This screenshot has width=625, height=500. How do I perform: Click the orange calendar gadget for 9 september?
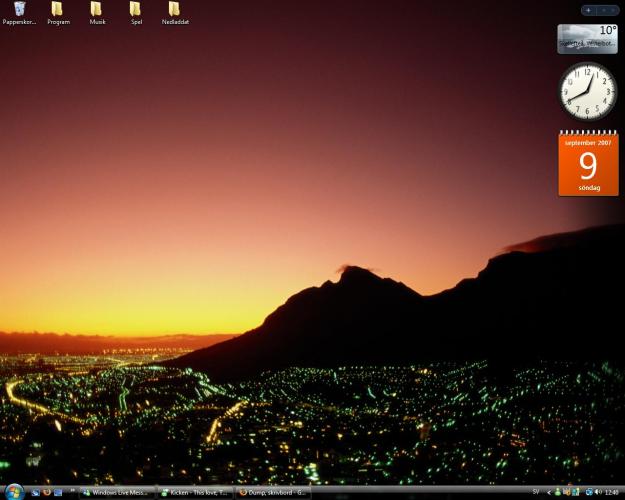(588, 164)
